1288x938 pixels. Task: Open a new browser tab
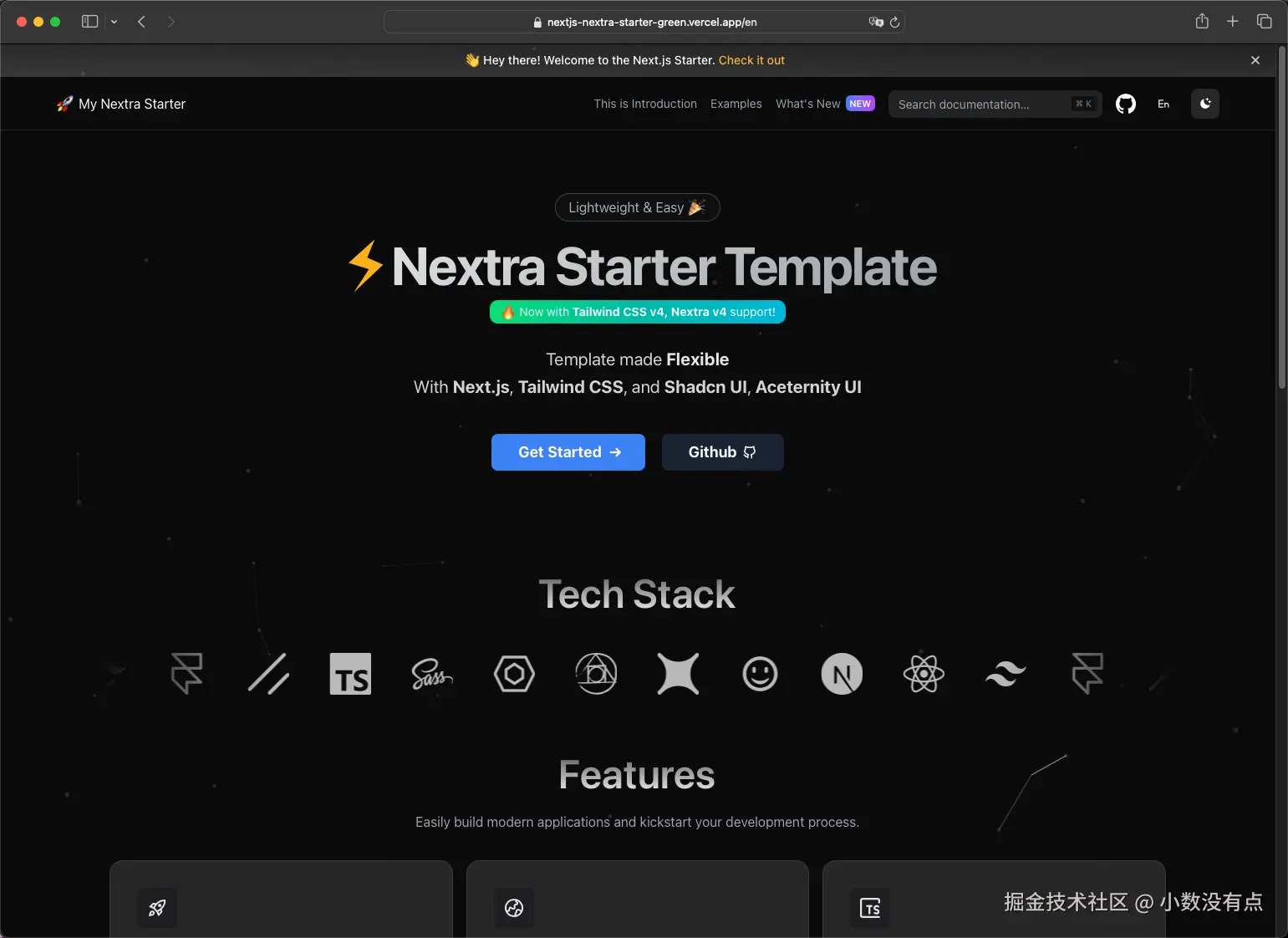pyautogui.click(x=1233, y=21)
